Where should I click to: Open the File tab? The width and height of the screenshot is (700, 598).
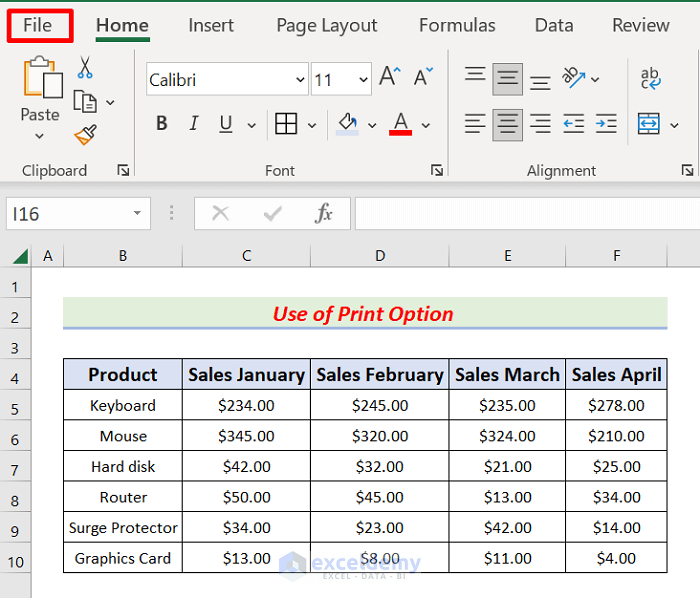[38, 25]
